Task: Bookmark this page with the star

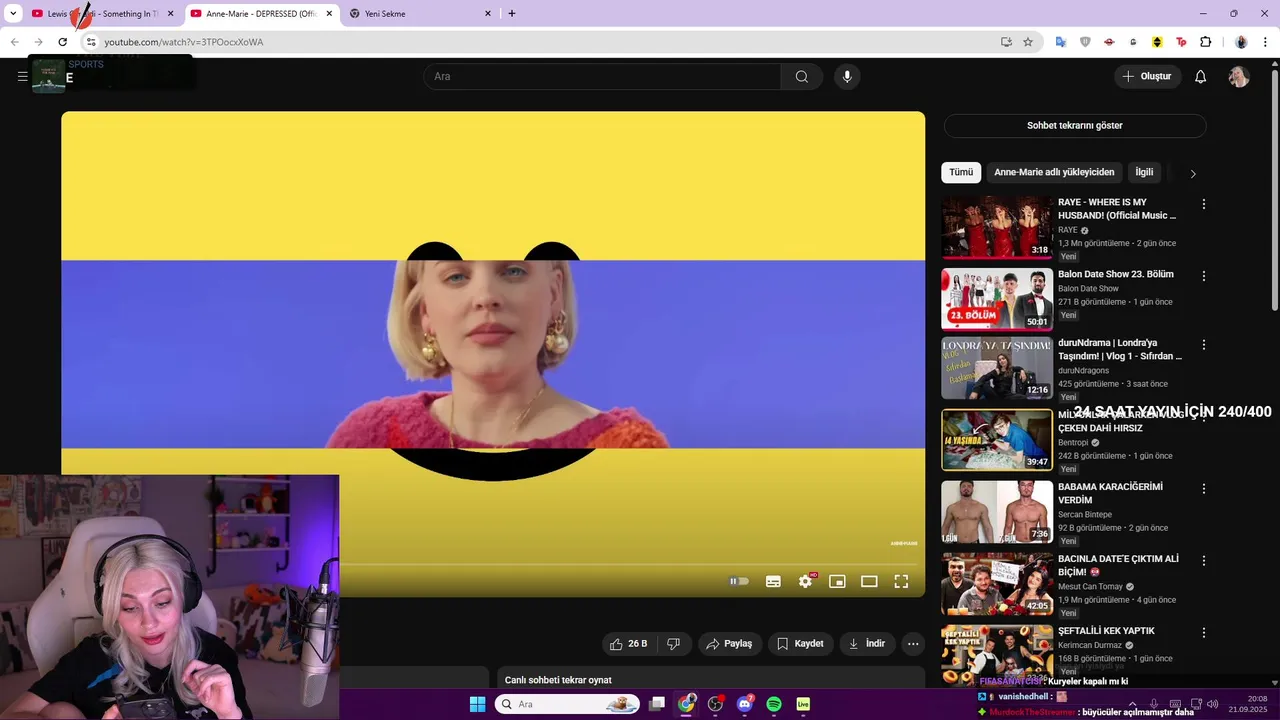Action: 1028,42
